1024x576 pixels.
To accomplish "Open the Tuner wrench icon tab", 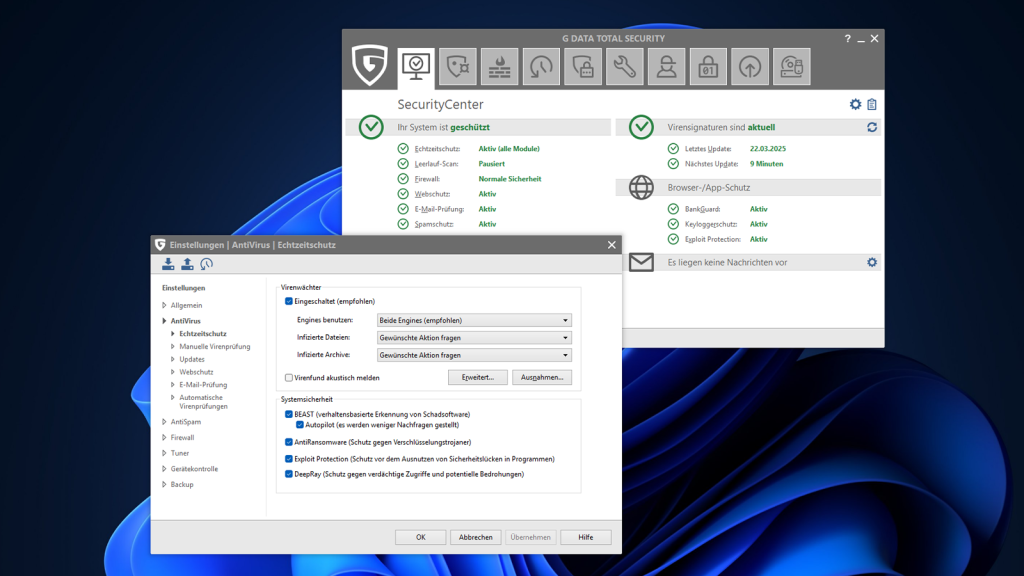I will [x=625, y=67].
